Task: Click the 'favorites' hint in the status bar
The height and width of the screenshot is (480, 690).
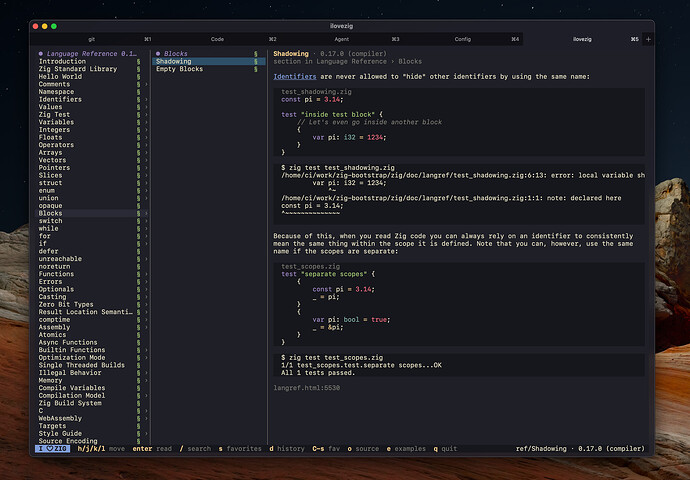Action: coord(244,449)
